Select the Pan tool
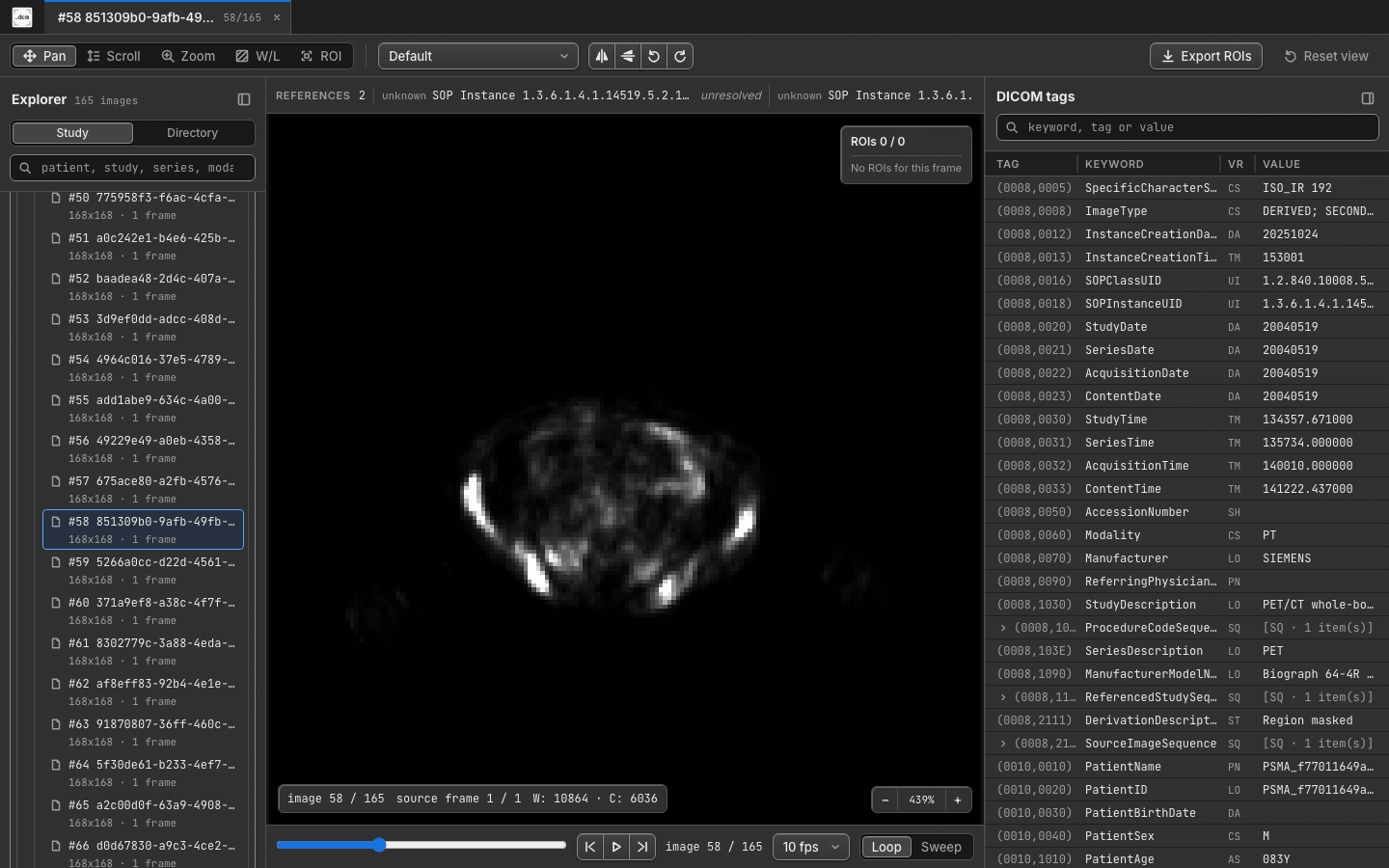 coord(44,56)
